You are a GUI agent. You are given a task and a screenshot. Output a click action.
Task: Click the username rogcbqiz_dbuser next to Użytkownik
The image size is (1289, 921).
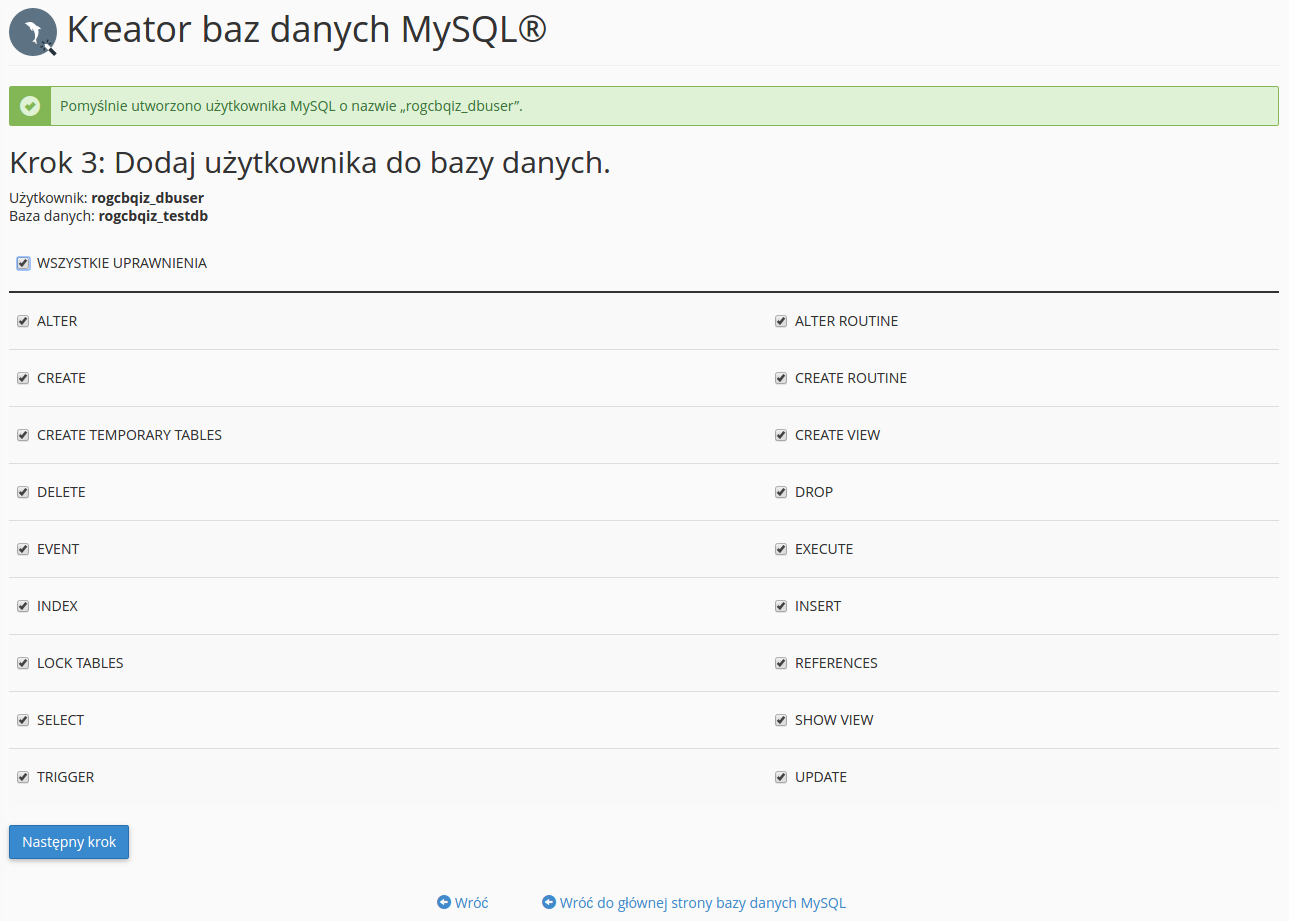point(147,198)
